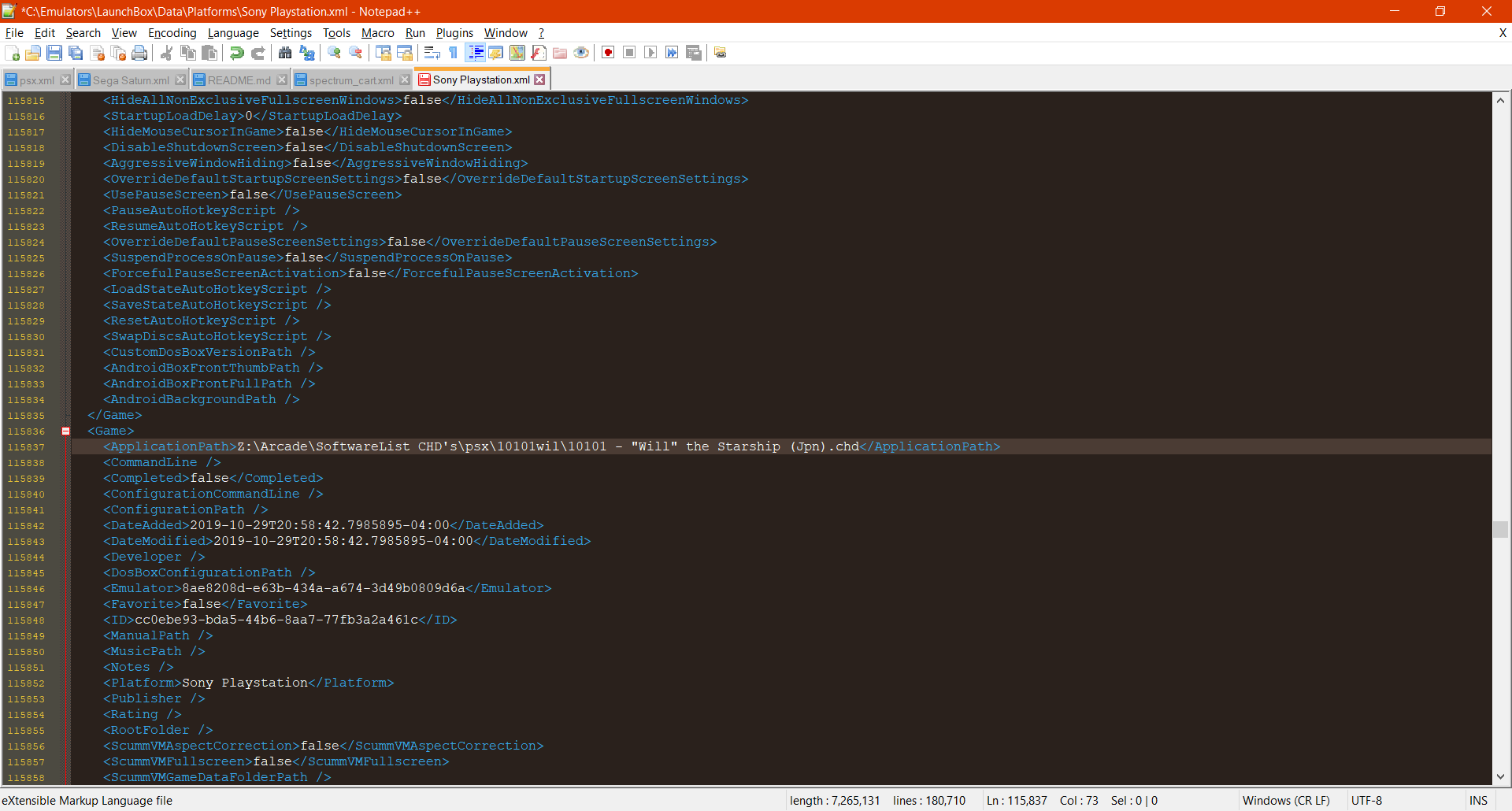Toggle the indent guide button
The image size is (1512, 811).
(476, 53)
